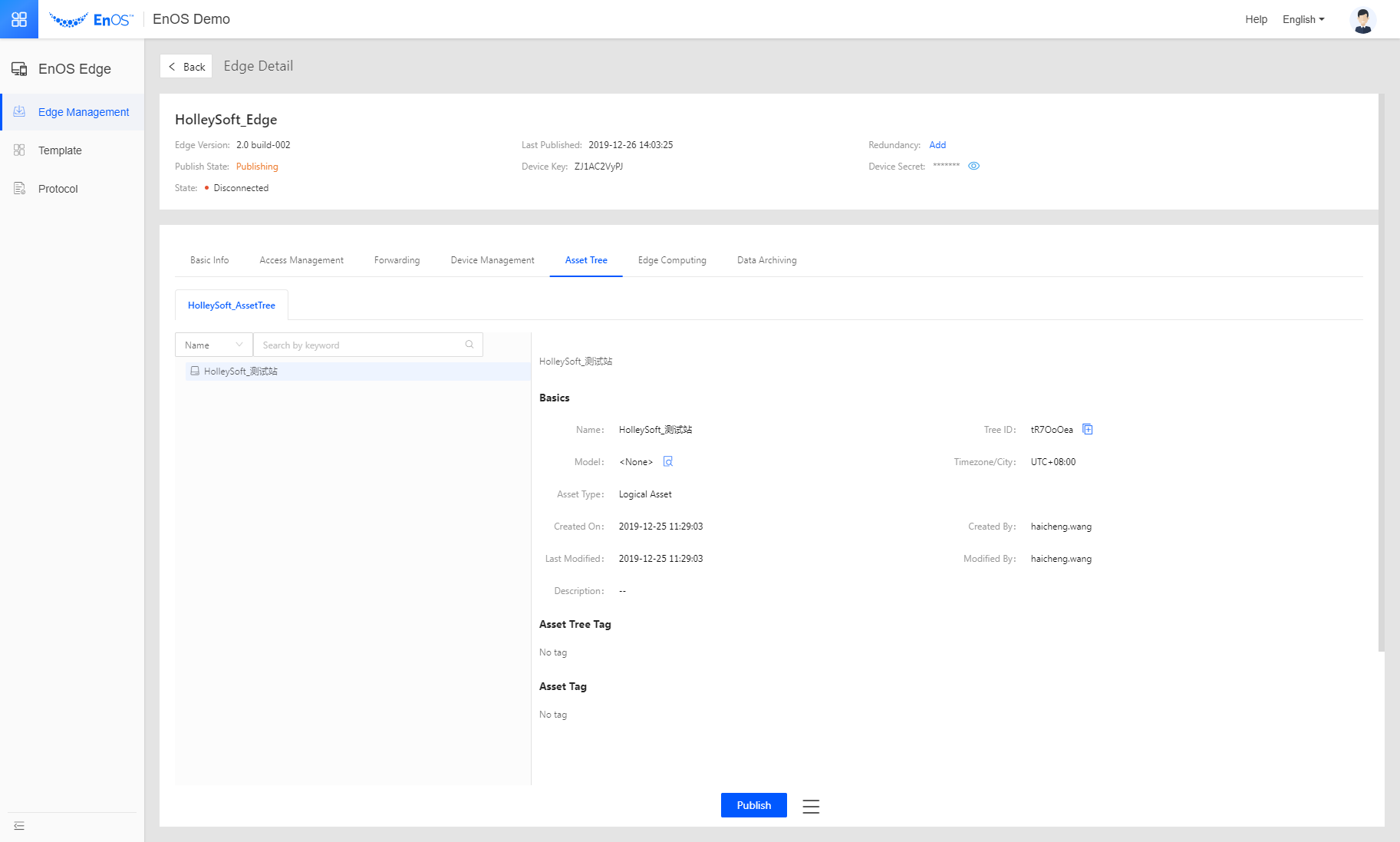Click the search magnifier icon
The image size is (1400, 842).
tap(469, 345)
